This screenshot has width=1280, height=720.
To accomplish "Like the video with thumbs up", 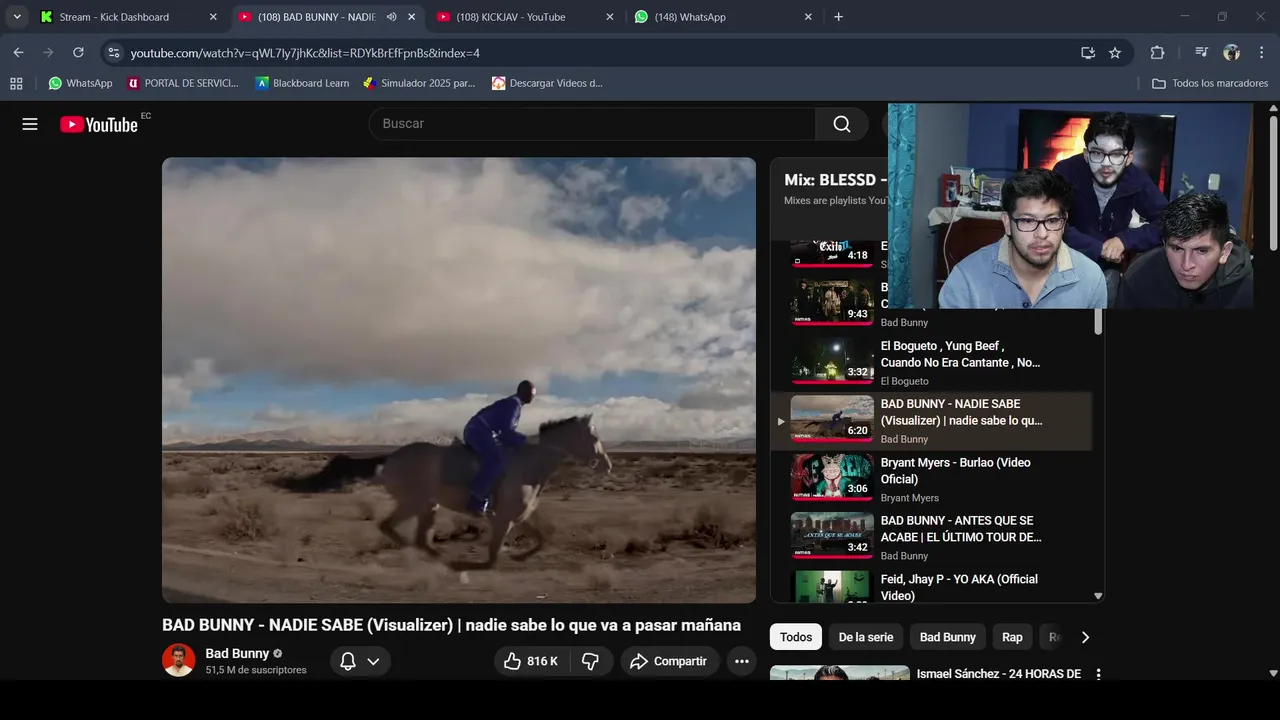I will coord(530,661).
